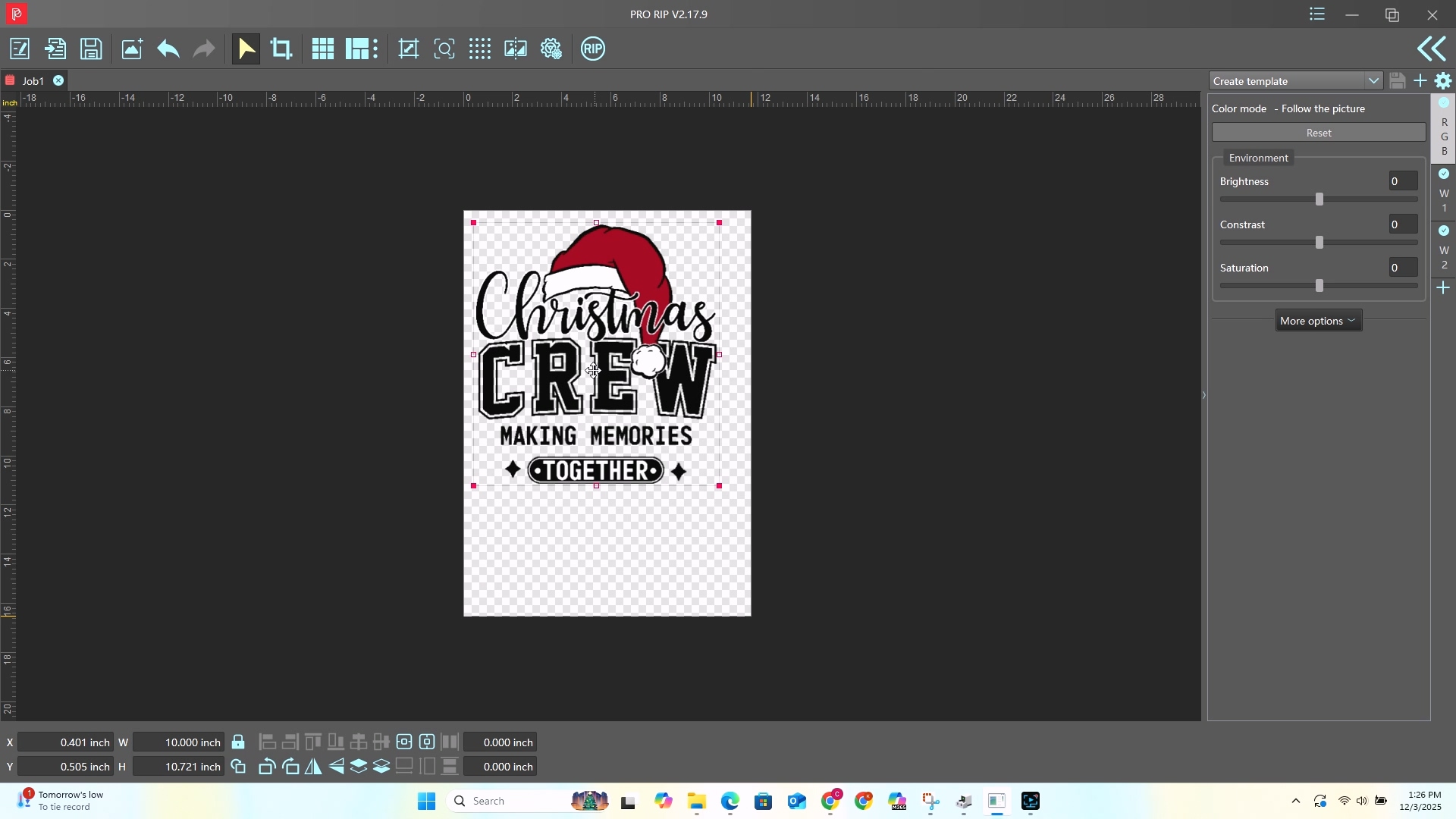Activate the Crop tool
1456x819 pixels.
tap(281, 49)
